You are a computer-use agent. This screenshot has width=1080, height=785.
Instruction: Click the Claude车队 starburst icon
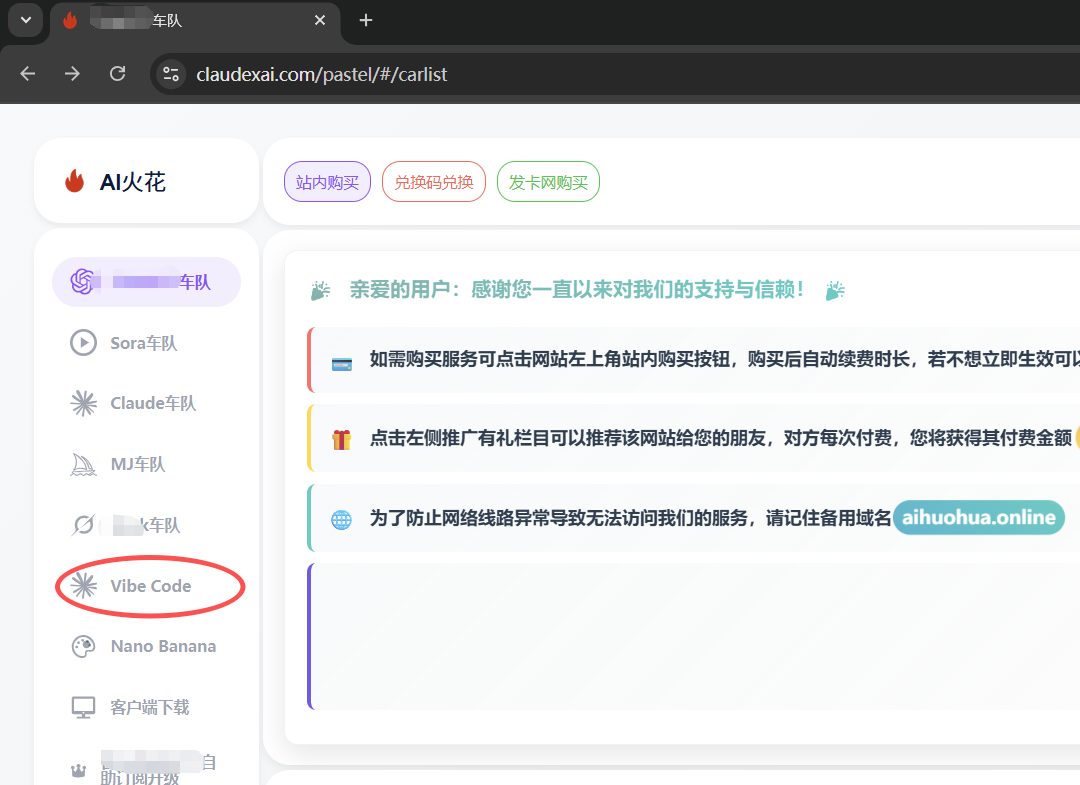83,403
